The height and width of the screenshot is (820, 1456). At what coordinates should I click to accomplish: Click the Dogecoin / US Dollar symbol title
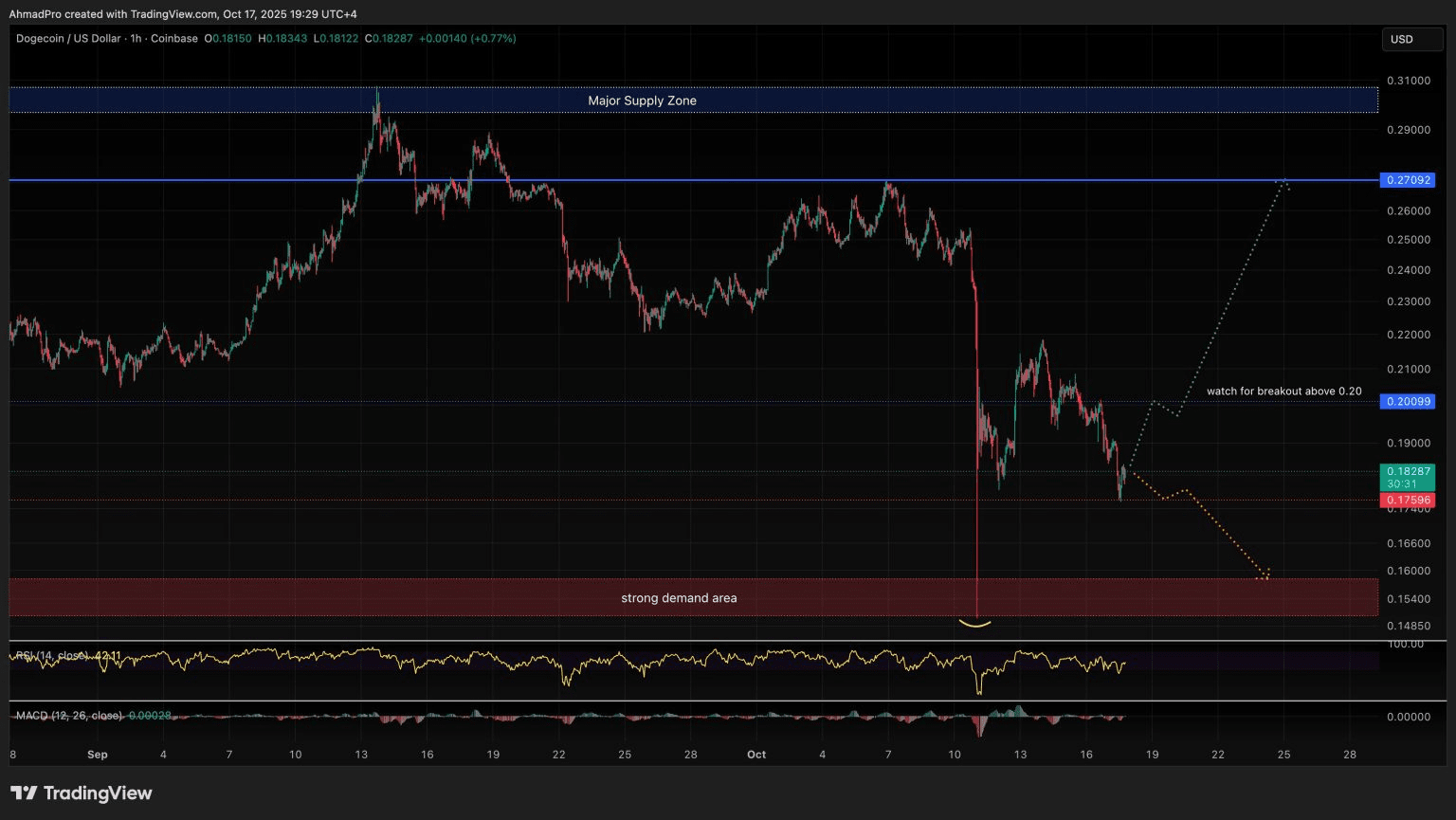[68, 39]
